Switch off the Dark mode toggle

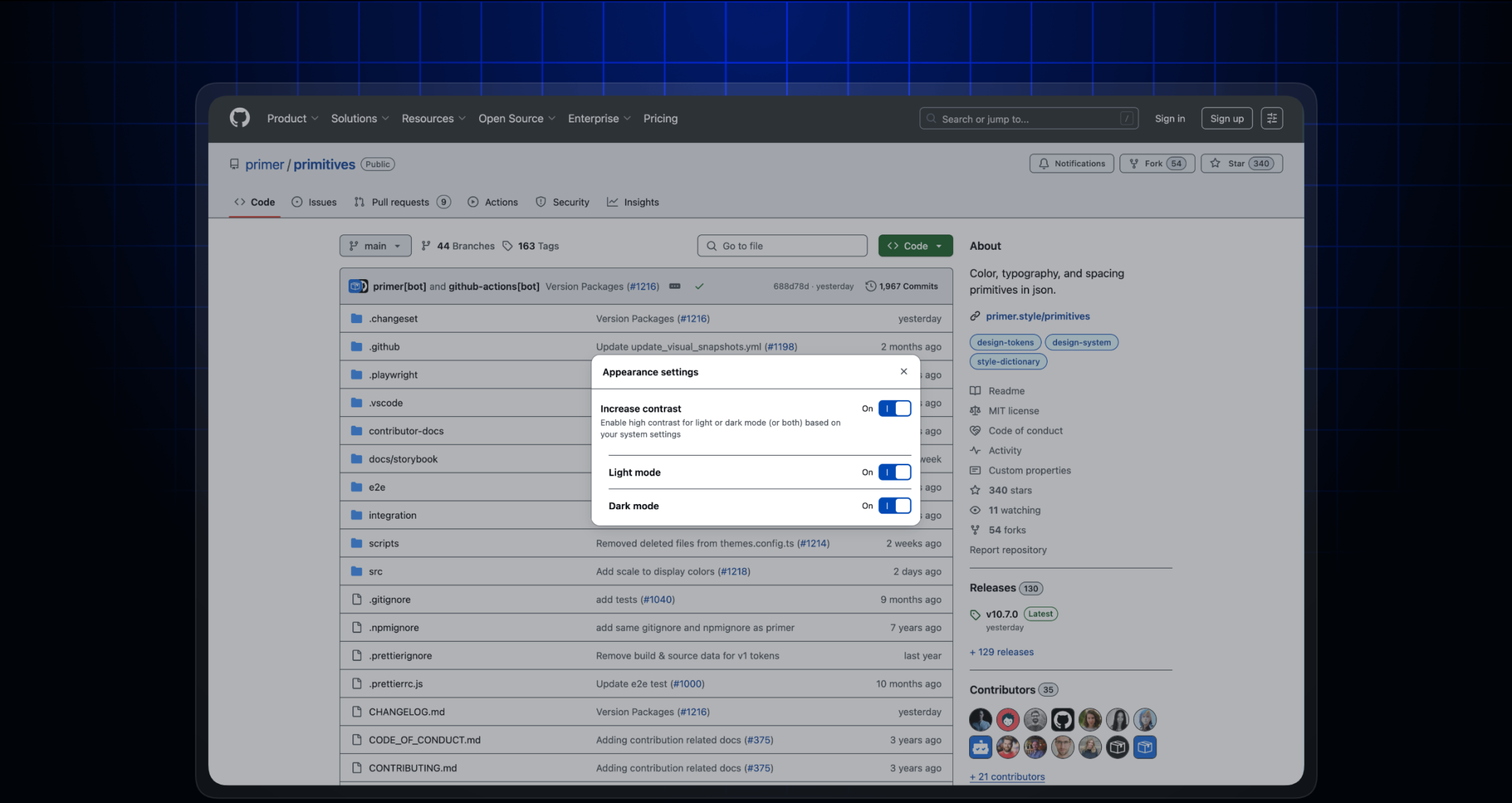click(x=894, y=506)
